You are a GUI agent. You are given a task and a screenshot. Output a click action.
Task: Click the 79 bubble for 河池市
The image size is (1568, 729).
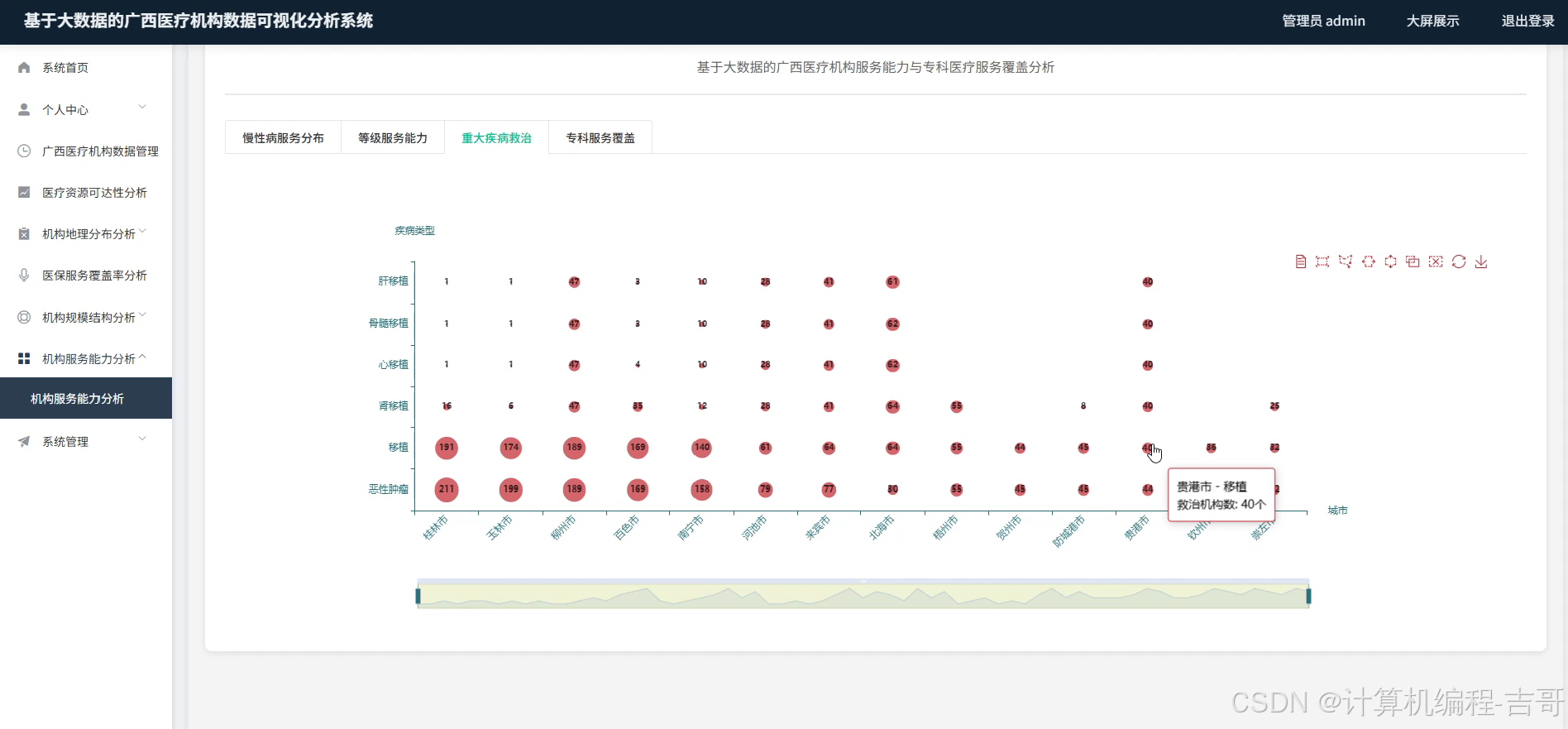tap(766, 489)
